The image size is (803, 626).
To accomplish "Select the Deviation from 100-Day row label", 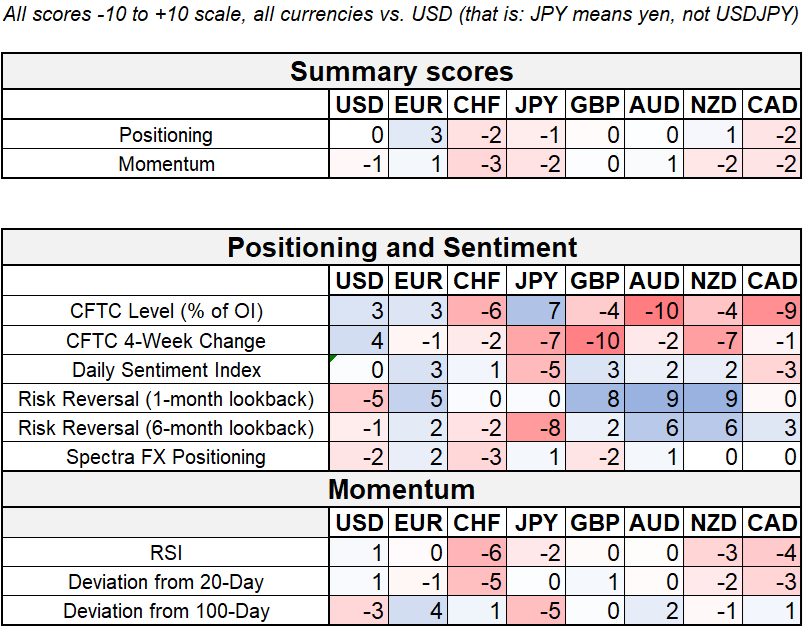I will click(167, 610).
